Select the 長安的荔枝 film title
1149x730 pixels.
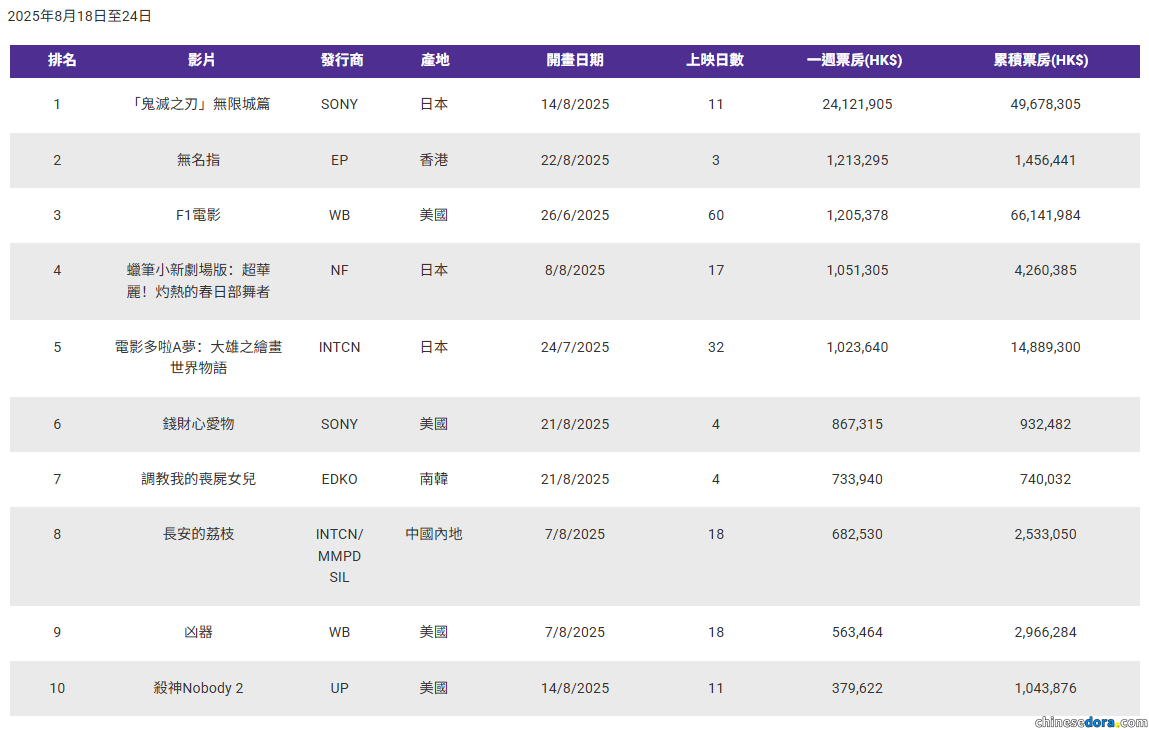(x=198, y=534)
